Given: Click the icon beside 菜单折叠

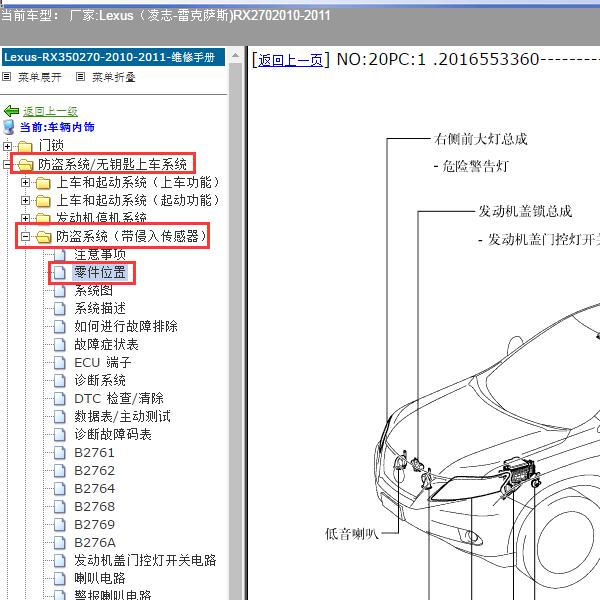Looking at the screenshot, I should tap(80, 77).
